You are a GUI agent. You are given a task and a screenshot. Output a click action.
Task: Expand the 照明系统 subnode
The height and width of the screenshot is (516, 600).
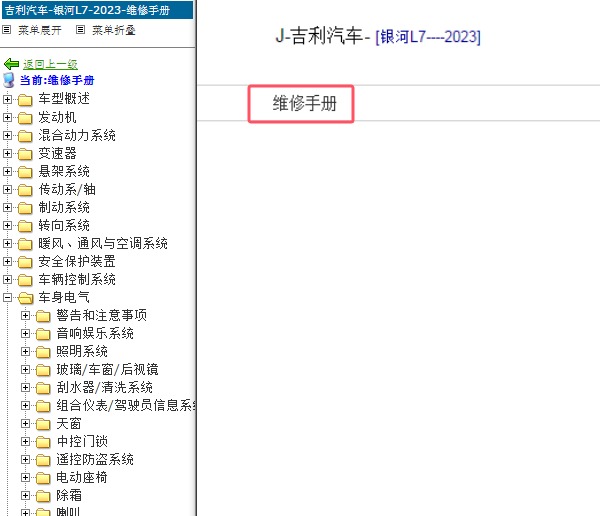[25, 351]
